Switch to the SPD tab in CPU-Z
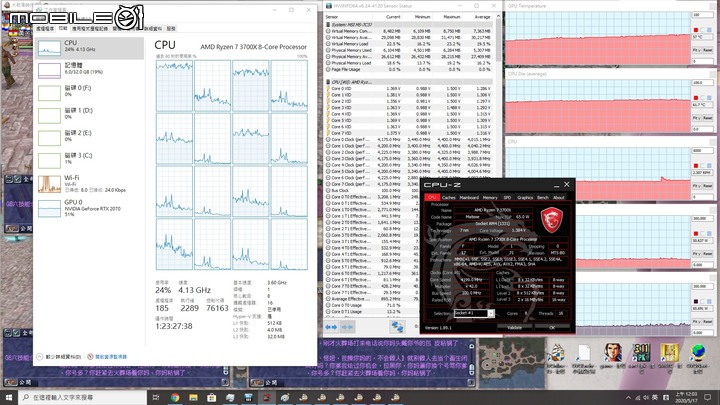 click(x=507, y=197)
